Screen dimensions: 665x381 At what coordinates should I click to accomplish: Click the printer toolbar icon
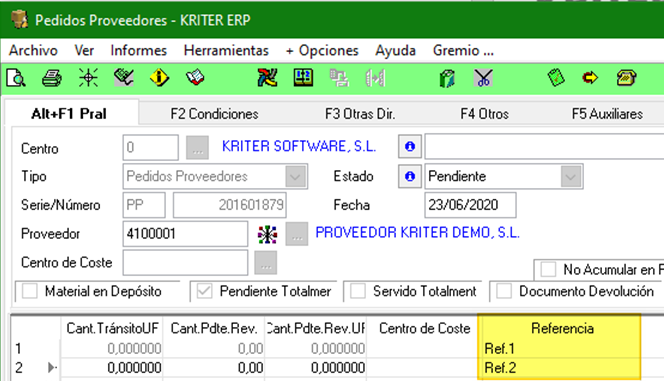pos(52,78)
